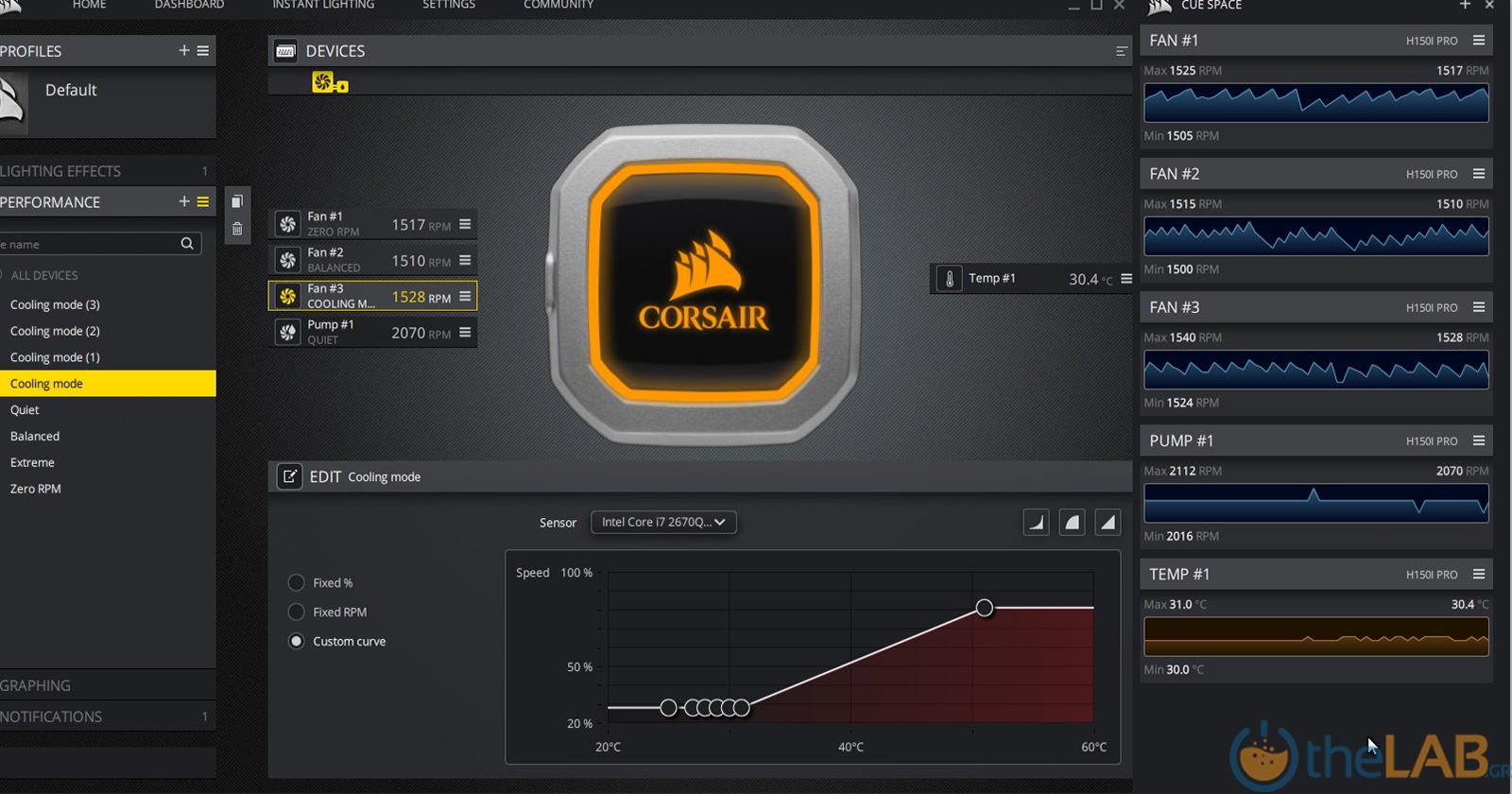1512x794 pixels.
Task: Open PUMP #1 graph menu in CUE Space
Action: tap(1479, 440)
